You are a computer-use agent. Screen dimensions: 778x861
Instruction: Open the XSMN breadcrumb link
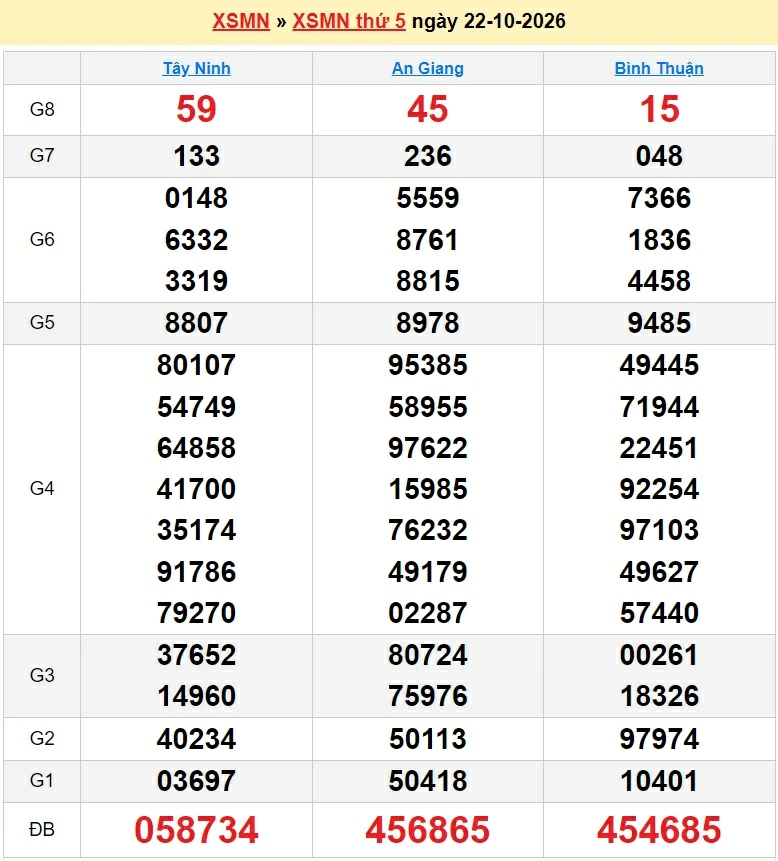241,21
